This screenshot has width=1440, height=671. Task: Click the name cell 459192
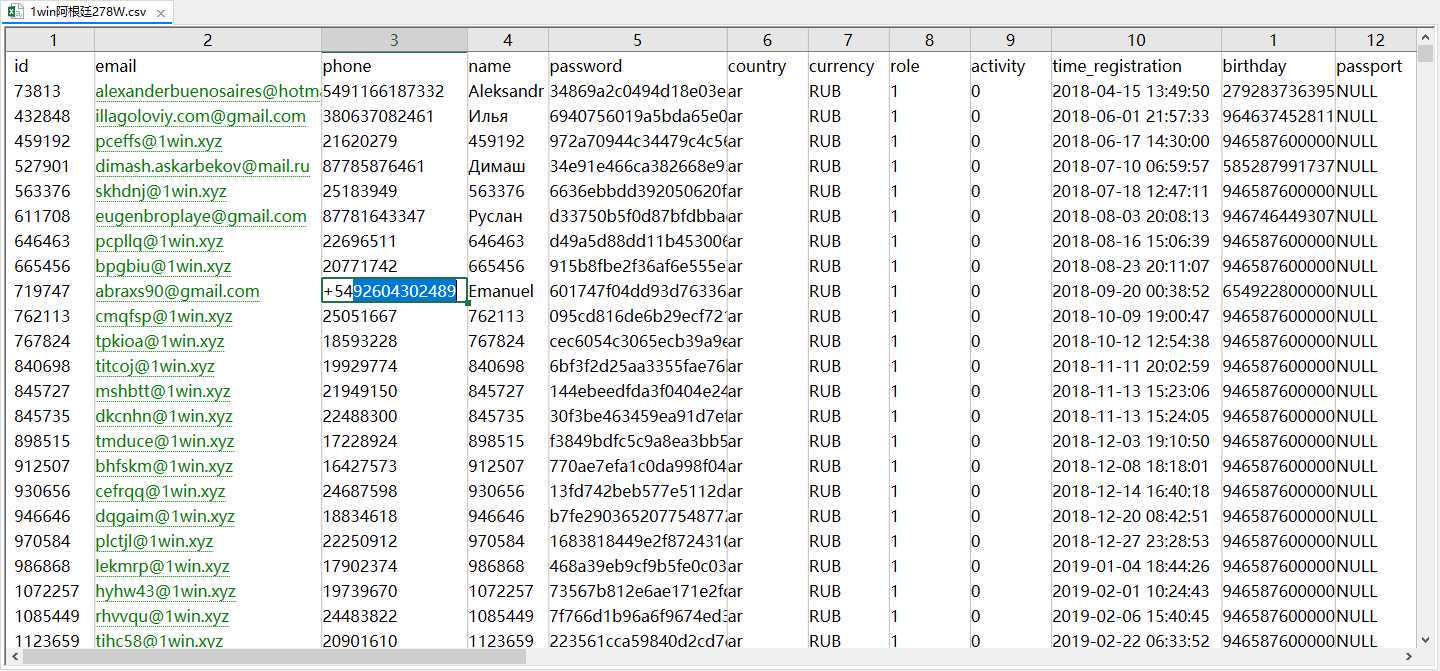(508, 141)
